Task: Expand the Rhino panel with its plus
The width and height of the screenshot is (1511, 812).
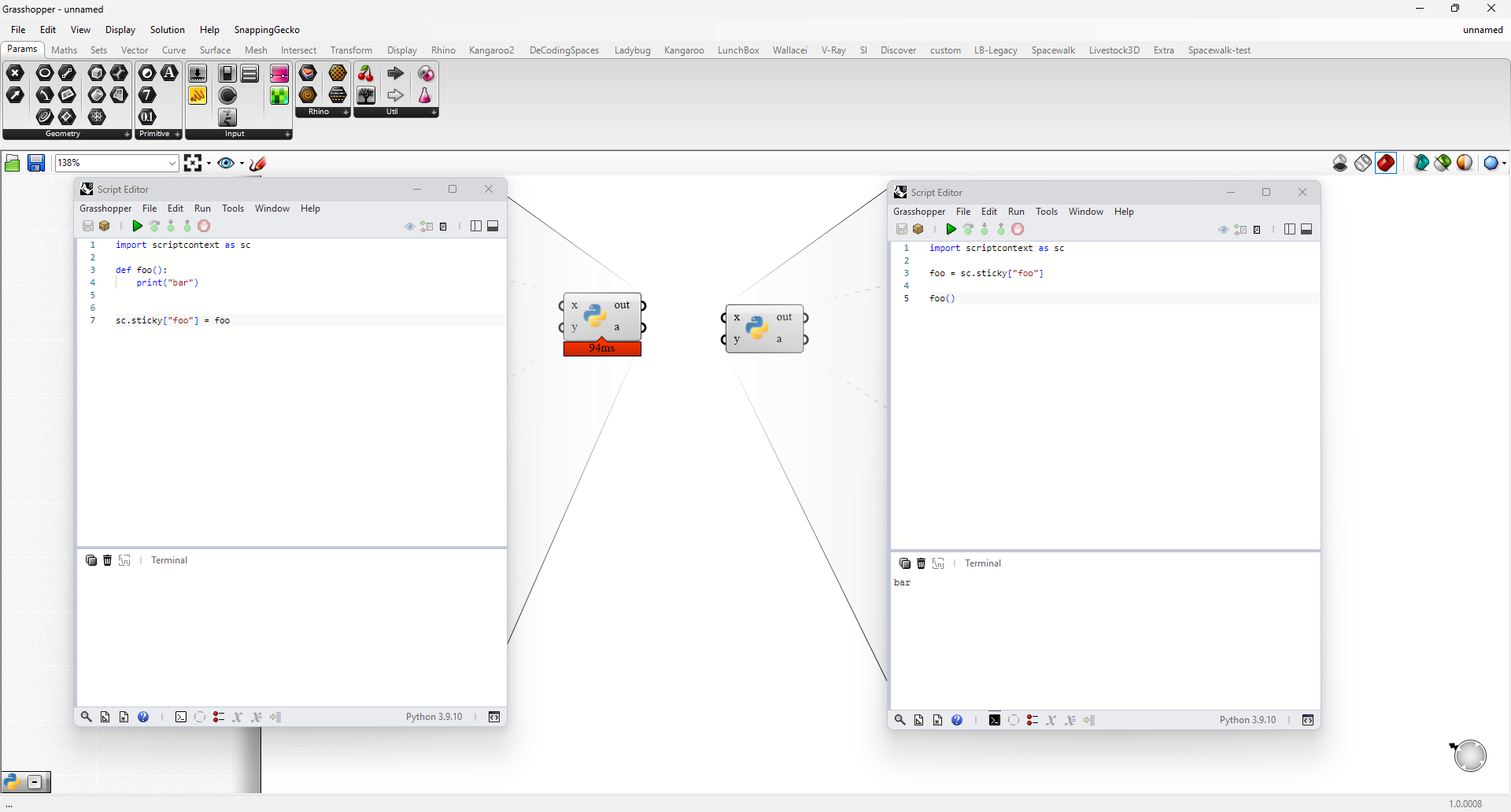Action: pos(345,113)
